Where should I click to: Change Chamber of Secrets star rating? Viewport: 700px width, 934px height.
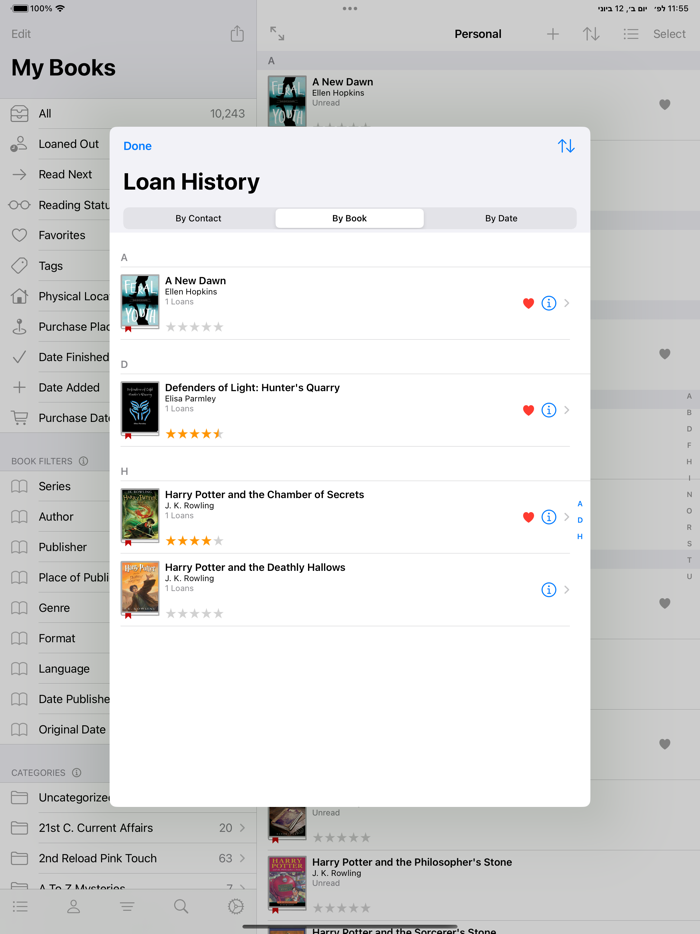click(x=194, y=541)
